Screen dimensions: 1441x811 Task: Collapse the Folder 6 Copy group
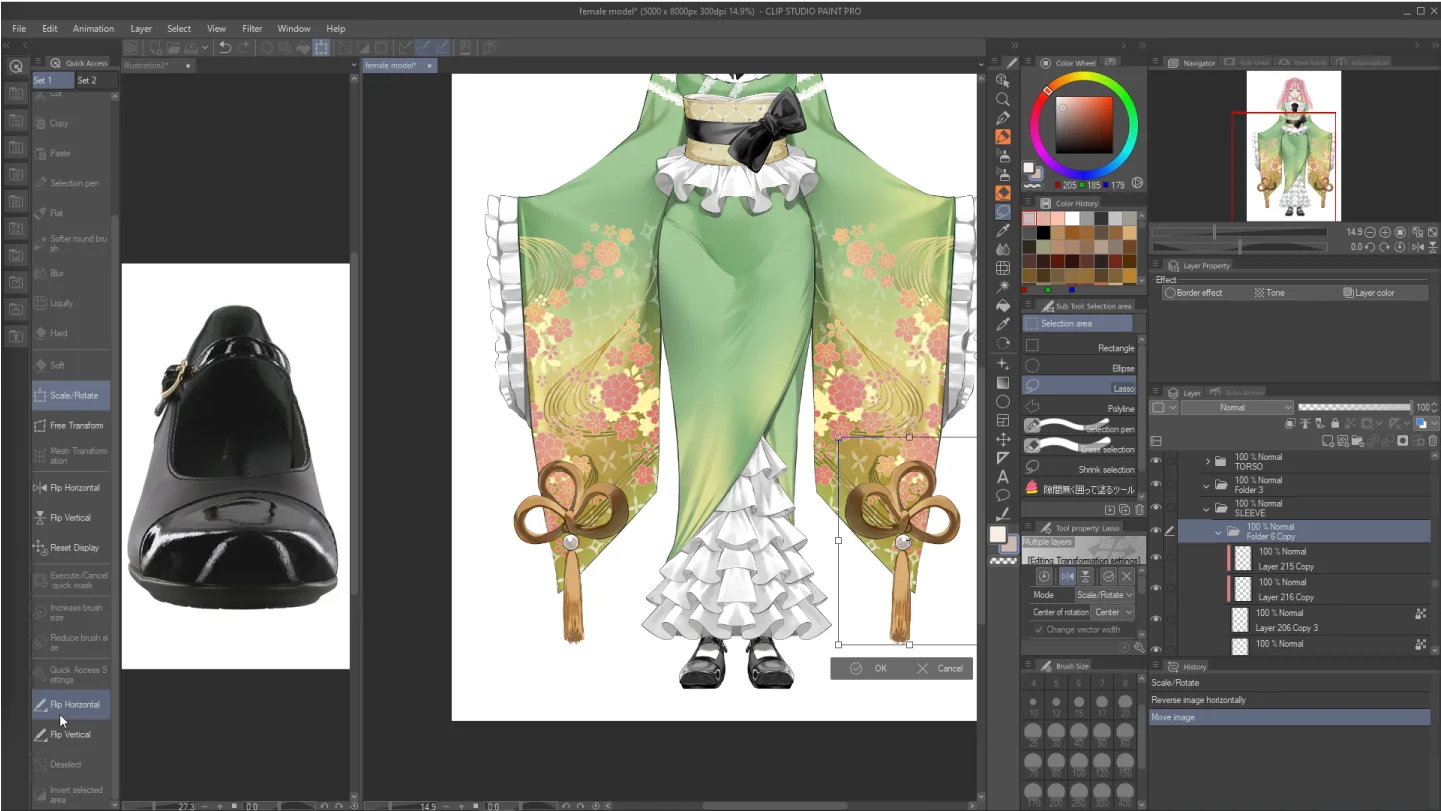(x=1218, y=532)
